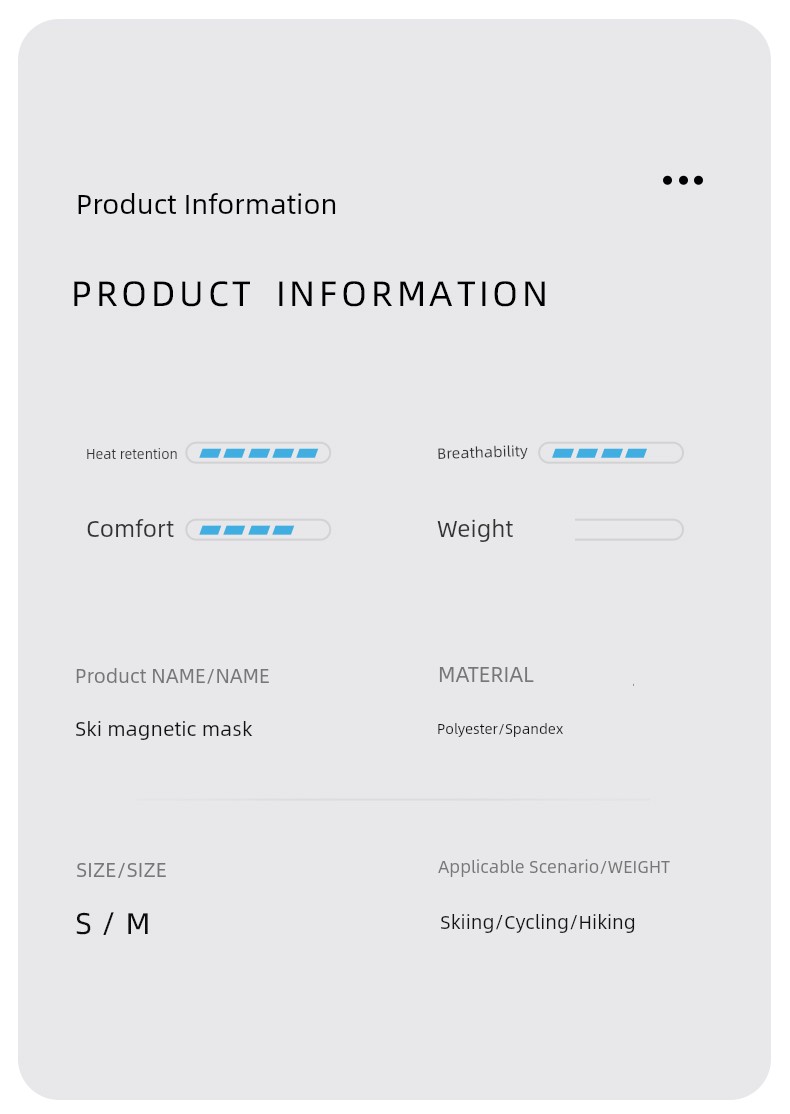
Task: Open the three-dot more options menu
Action: tap(683, 180)
